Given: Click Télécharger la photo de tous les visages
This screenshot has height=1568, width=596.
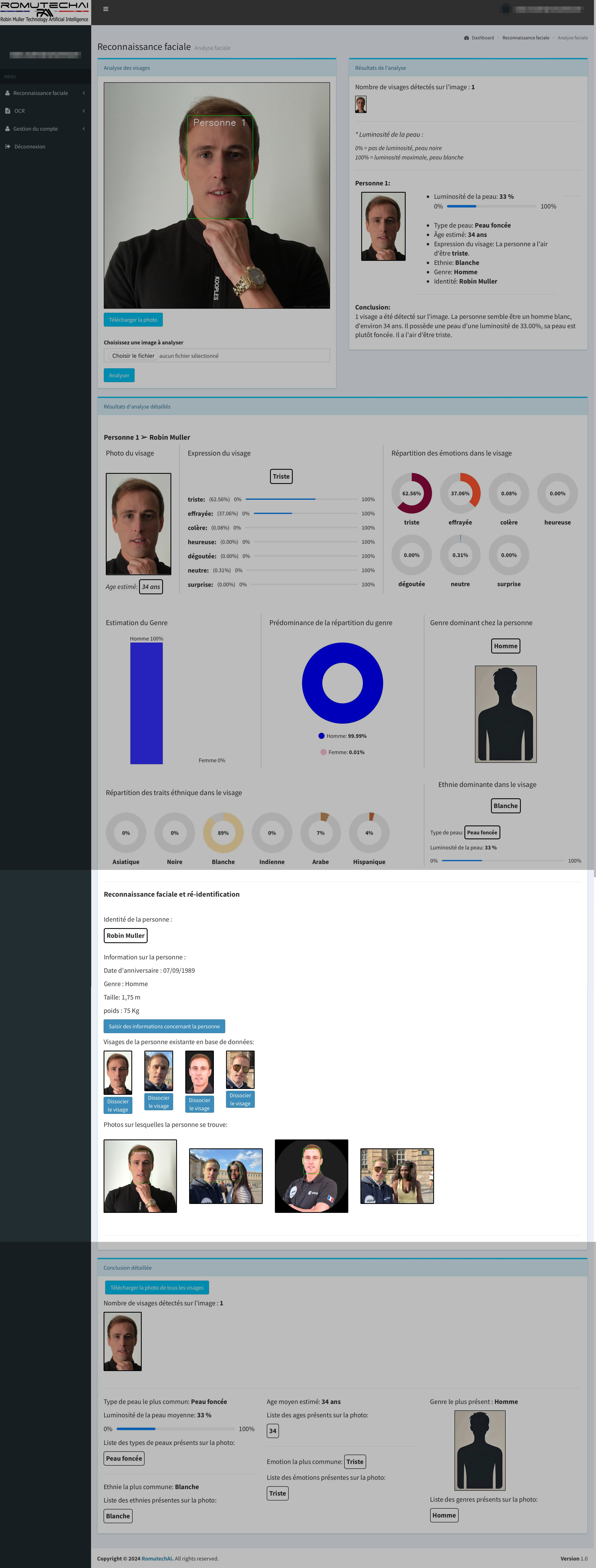Looking at the screenshot, I should (157, 1287).
